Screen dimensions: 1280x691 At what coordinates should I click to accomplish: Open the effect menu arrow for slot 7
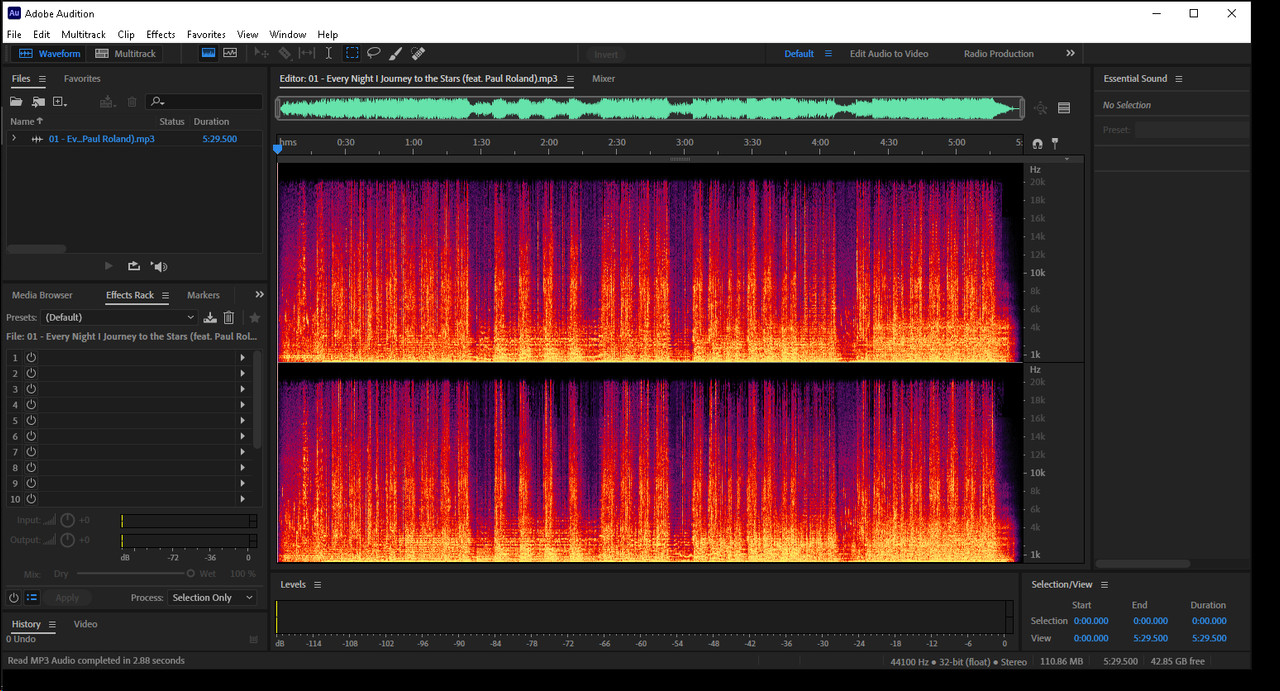click(242, 452)
